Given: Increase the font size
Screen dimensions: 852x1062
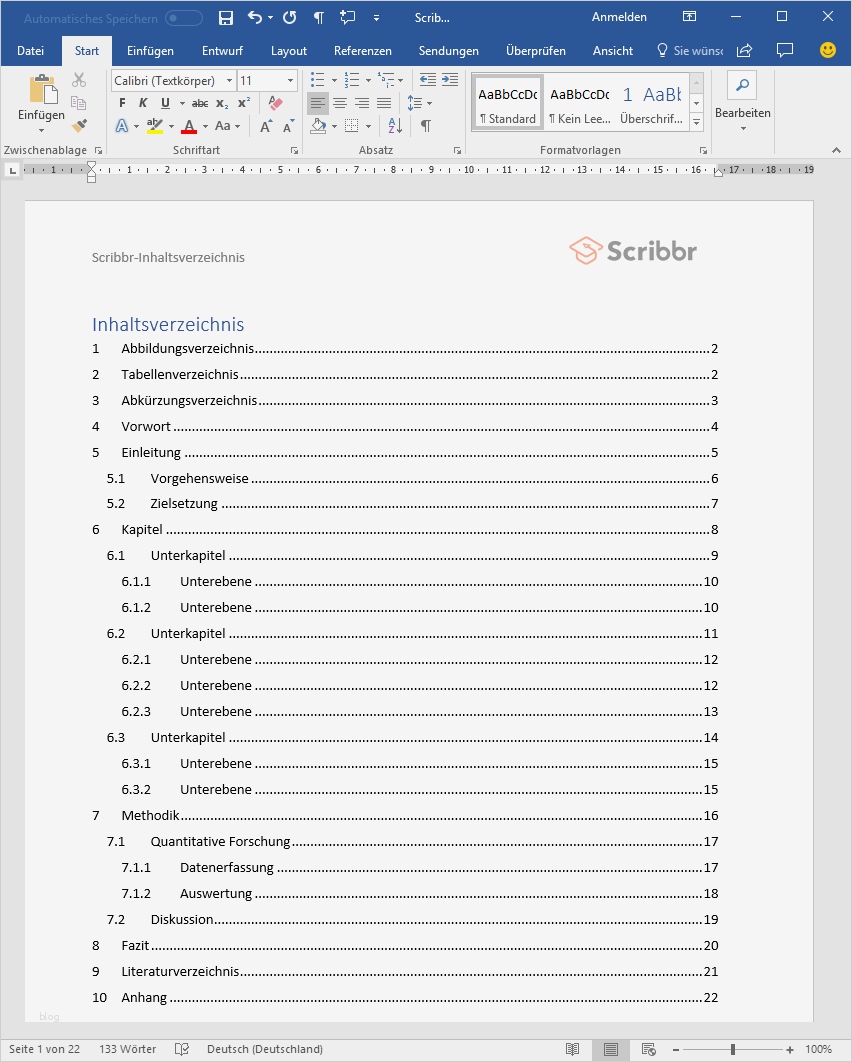Looking at the screenshot, I should [x=265, y=126].
